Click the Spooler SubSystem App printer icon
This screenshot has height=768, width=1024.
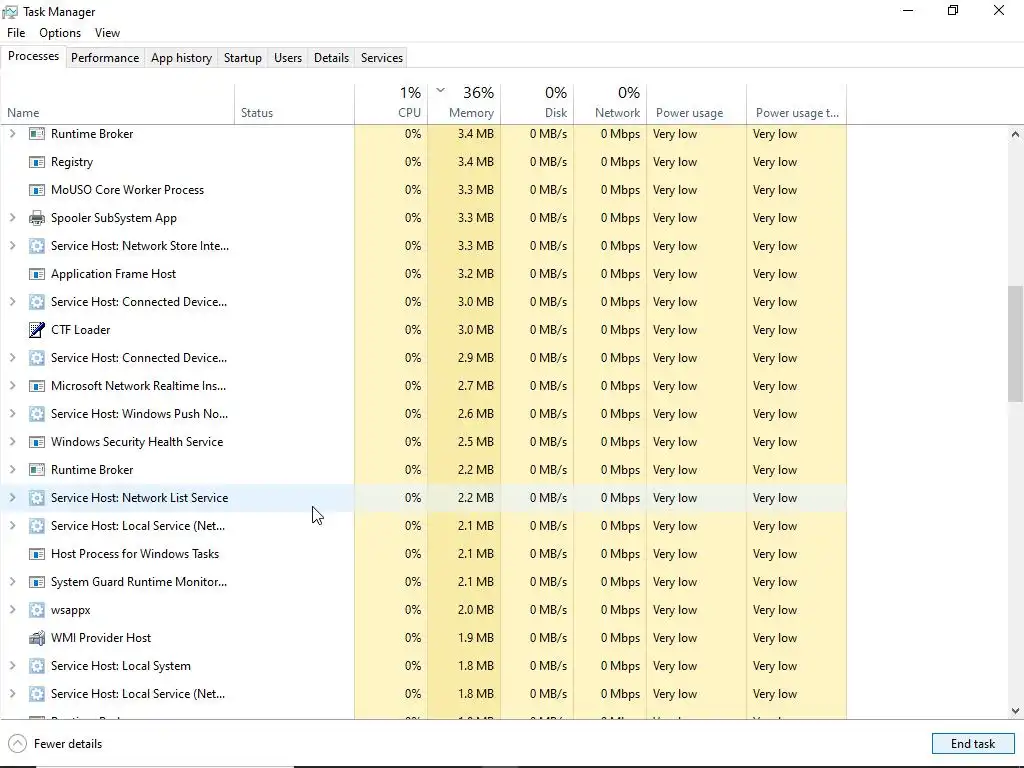click(x=37, y=218)
